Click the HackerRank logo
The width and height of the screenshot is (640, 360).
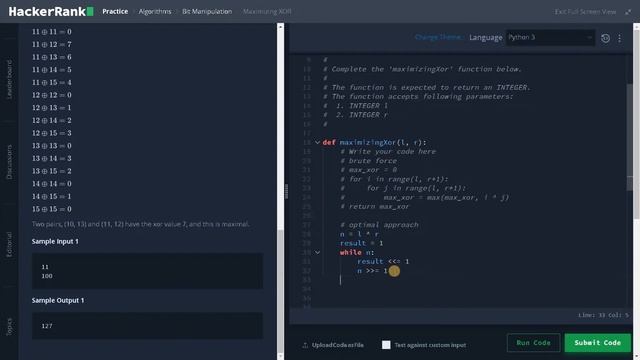51,11
